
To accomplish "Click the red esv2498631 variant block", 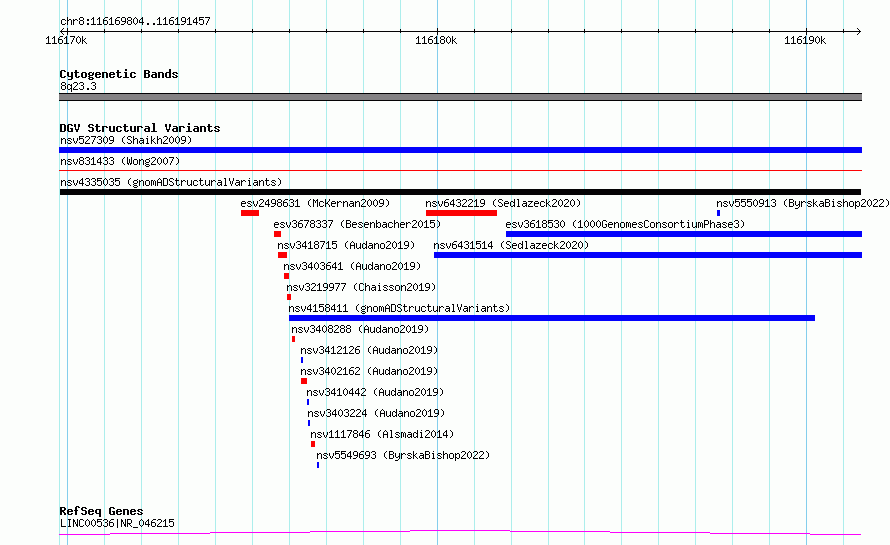I will [250, 213].
